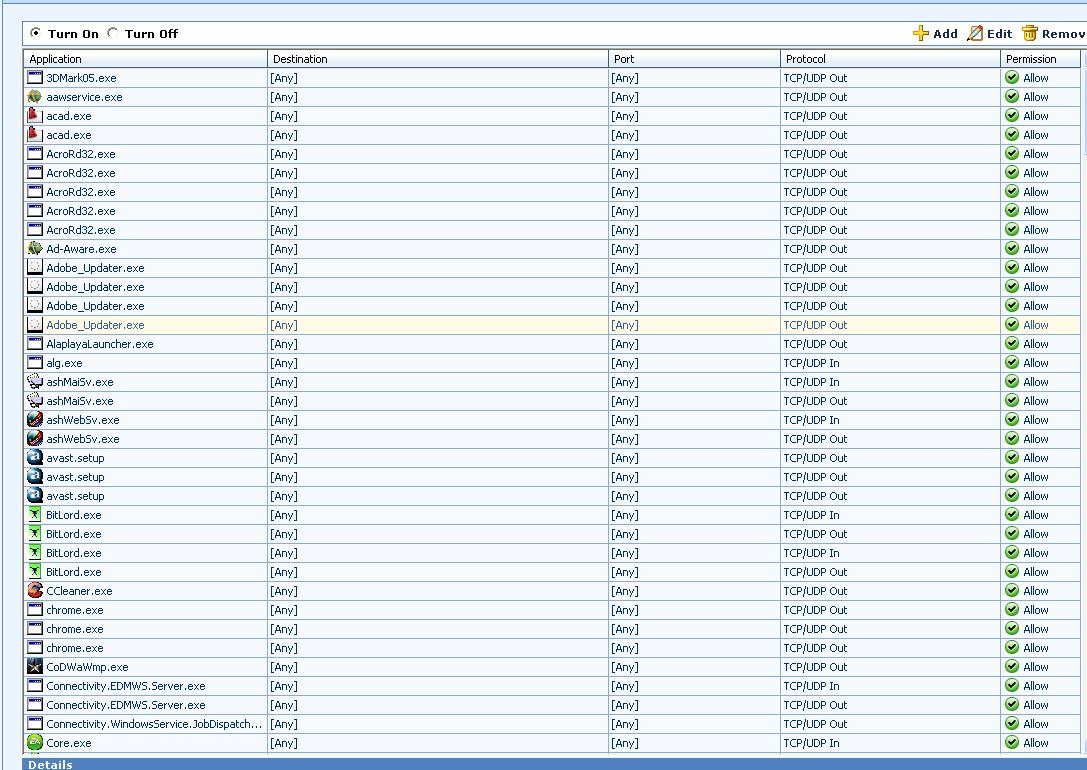Screen dimensions: 1087x770
Task: Click the Connectivity.WindowsService.JobDispatch icon
Action: [35, 724]
